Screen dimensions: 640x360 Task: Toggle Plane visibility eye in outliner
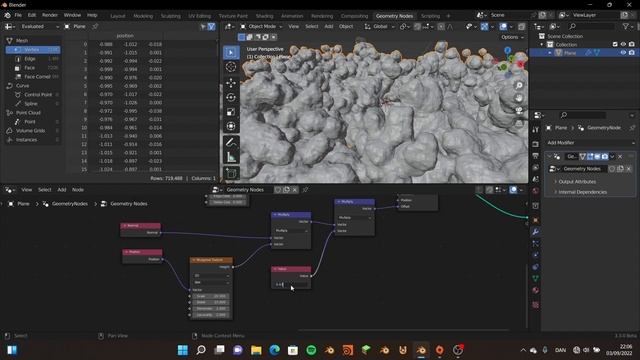coord(623,53)
